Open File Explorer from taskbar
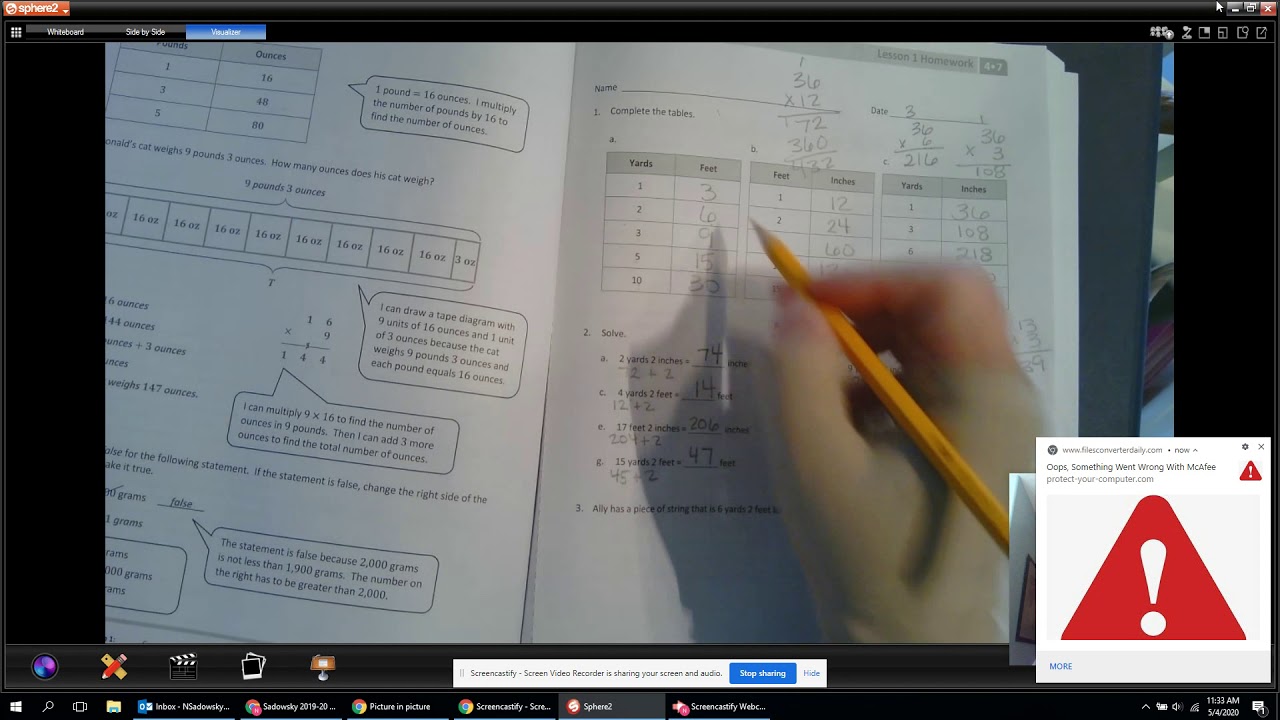Image resolution: width=1280 pixels, height=720 pixels. coord(113,706)
